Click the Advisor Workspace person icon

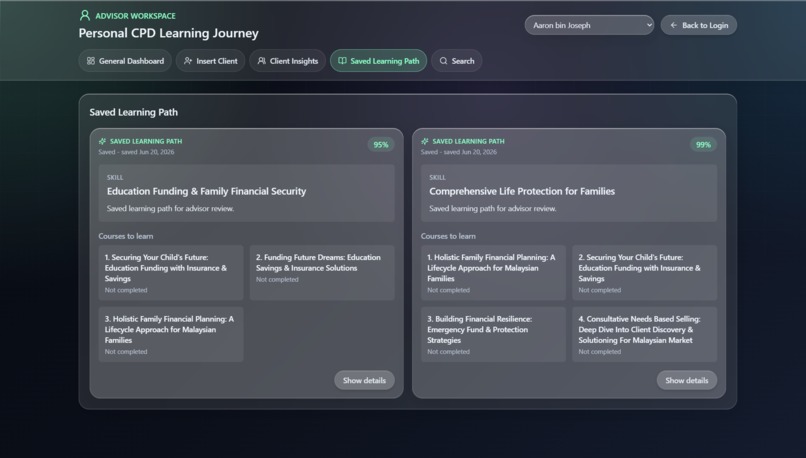coord(85,15)
